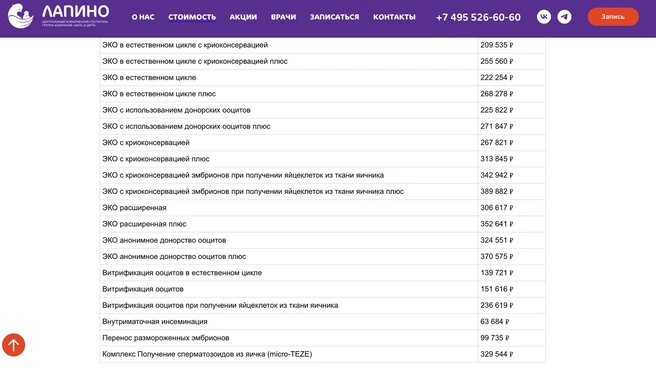Viewport: 656px width, 372px height.
Task: Select row Комплекс Получение сперматозоидов из яичка (micro-TEZE)
Action: (x=322, y=354)
